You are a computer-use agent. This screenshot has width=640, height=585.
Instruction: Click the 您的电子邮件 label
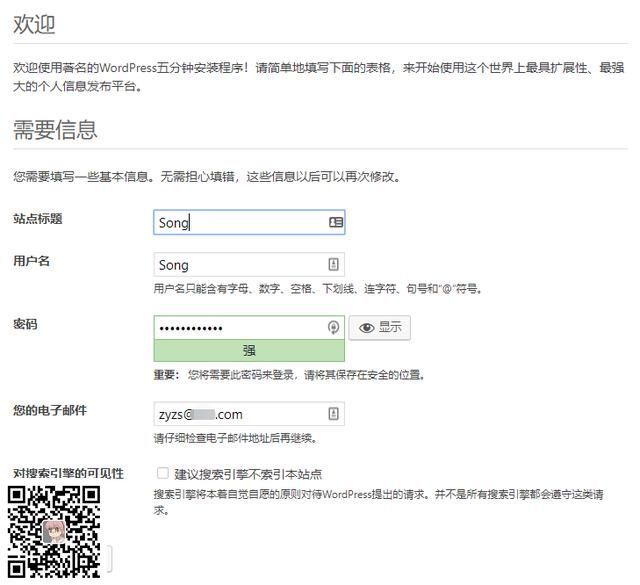coord(50,410)
